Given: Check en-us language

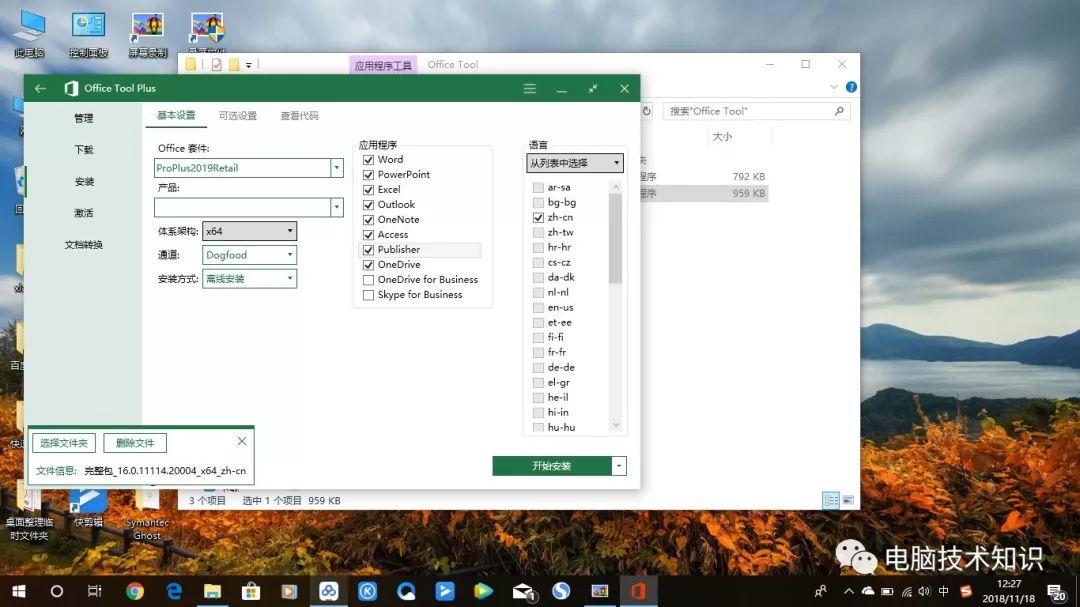Looking at the screenshot, I should 538,307.
